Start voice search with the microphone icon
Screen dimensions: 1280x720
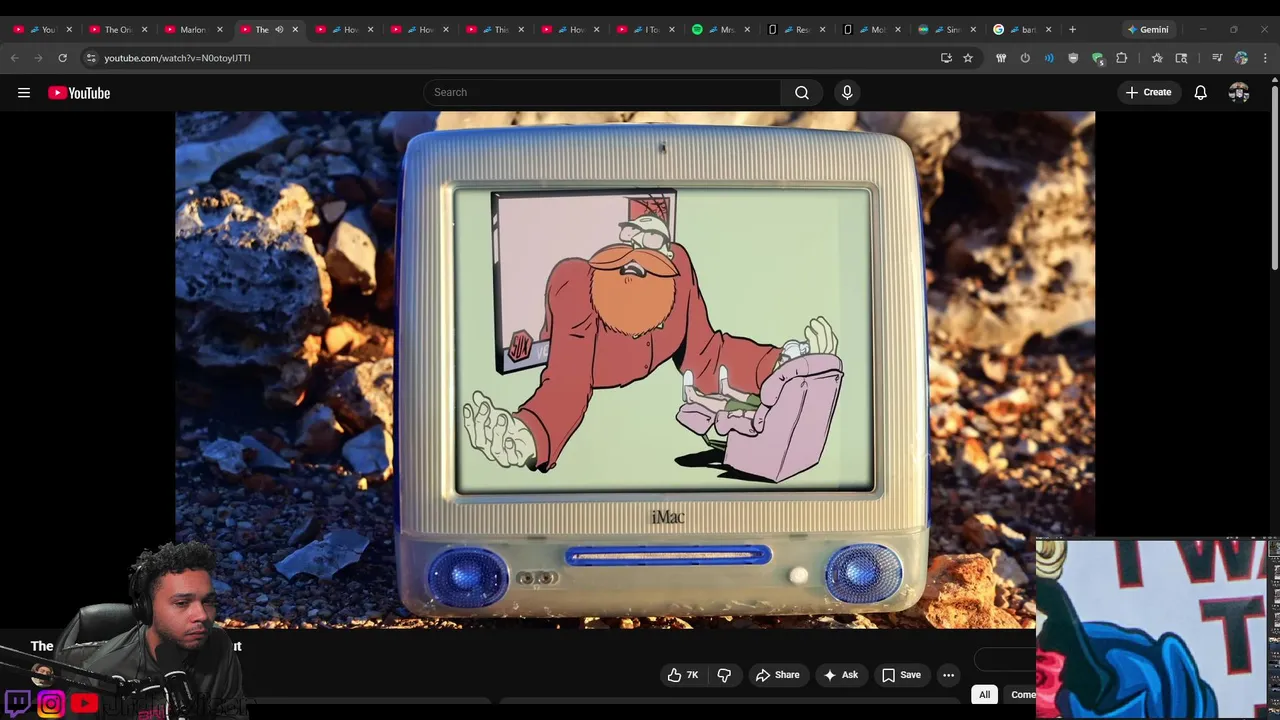tap(847, 92)
